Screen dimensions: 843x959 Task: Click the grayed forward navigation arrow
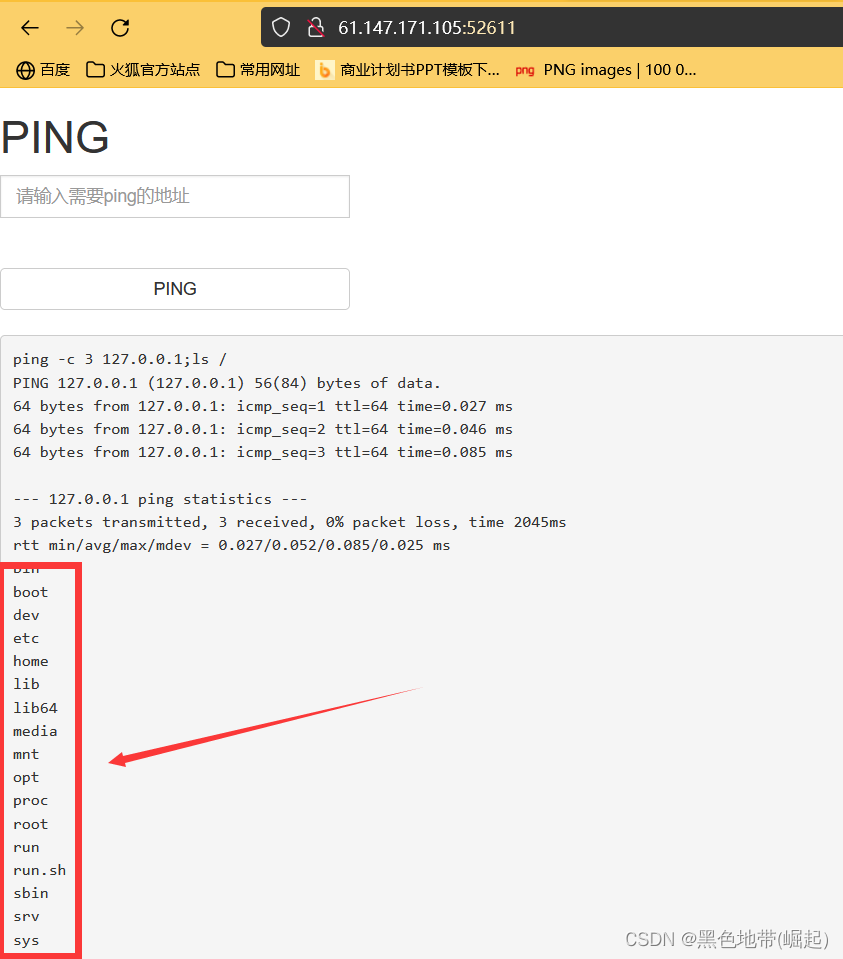[x=74, y=27]
